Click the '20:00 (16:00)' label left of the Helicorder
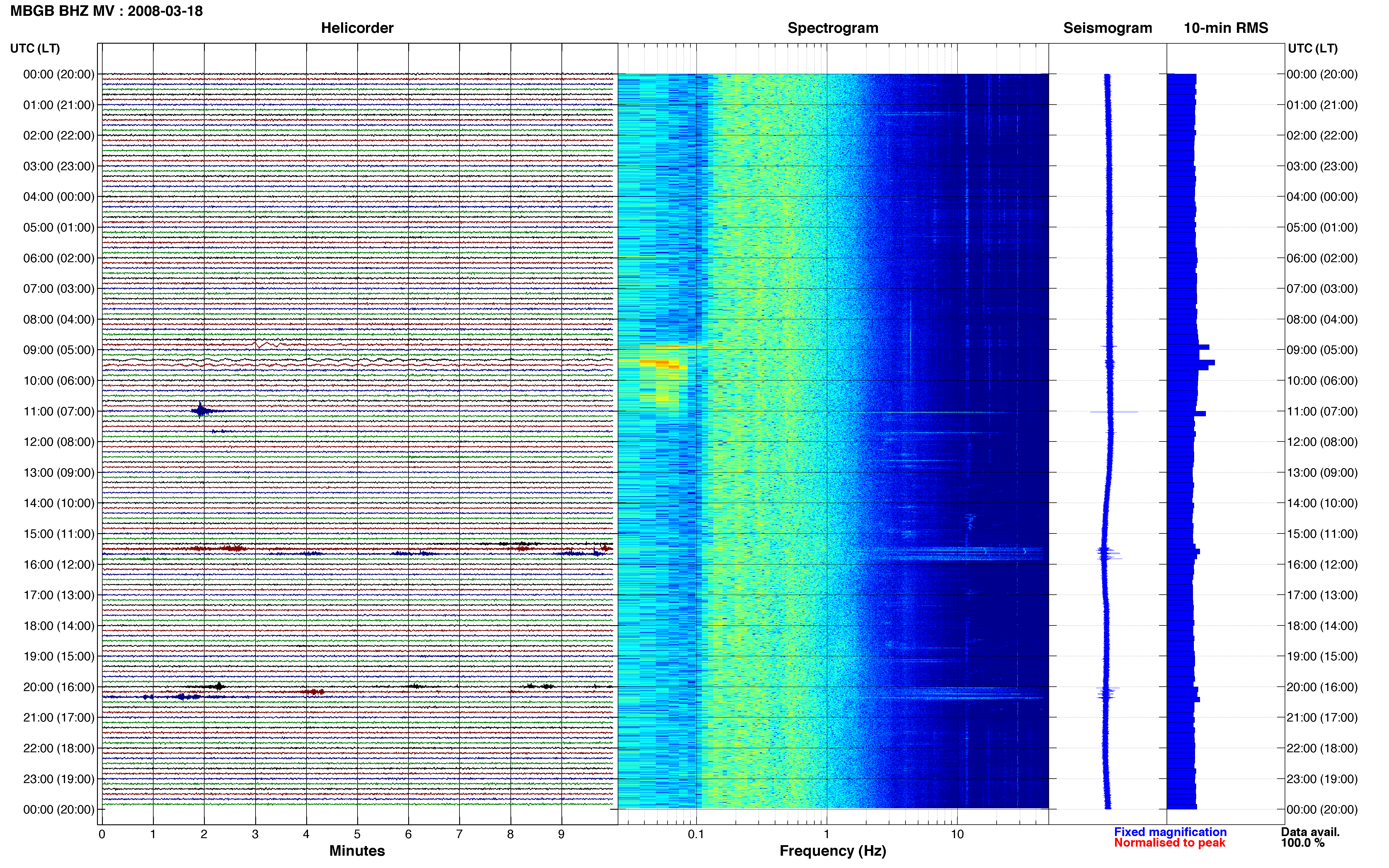Image resolution: width=1389 pixels, height=868 pixels. coord(59,687)
